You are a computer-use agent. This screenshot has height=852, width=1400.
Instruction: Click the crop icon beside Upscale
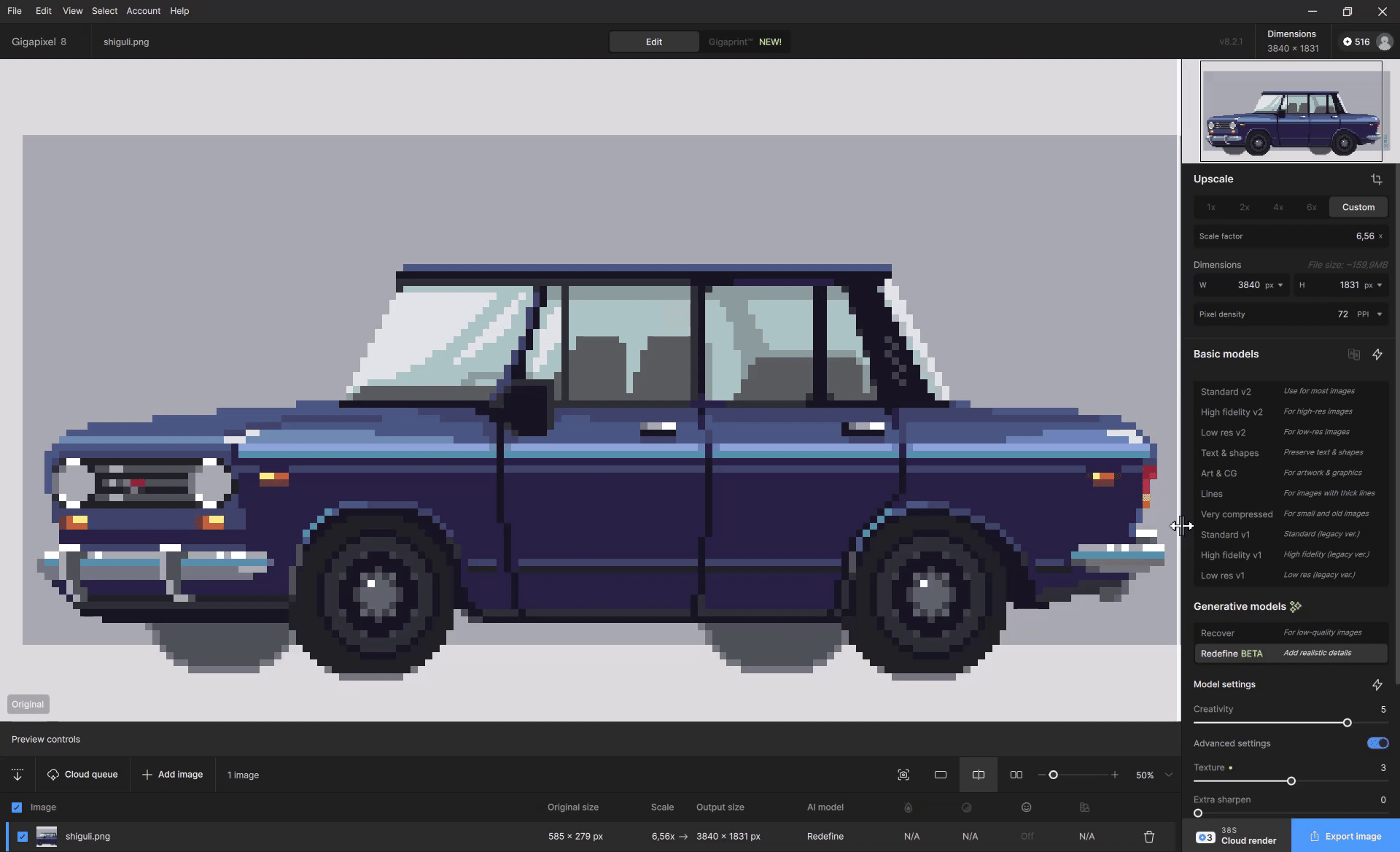1377,179
